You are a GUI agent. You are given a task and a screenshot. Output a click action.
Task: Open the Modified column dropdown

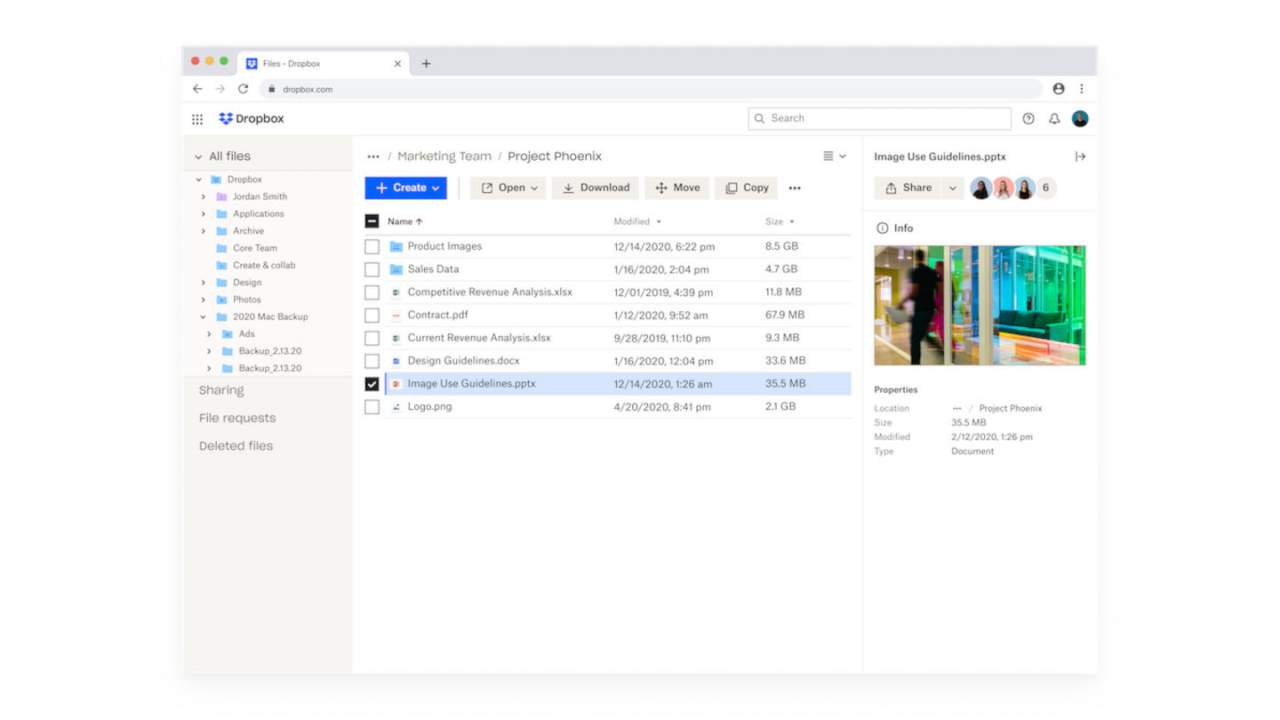tap(659, 222)
